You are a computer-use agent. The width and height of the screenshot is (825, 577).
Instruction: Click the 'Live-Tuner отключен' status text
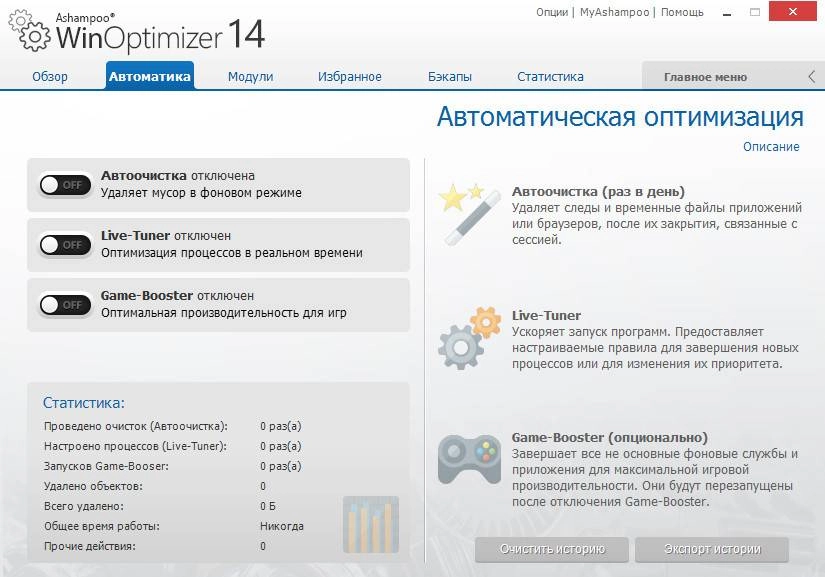(x=166, y=236)
